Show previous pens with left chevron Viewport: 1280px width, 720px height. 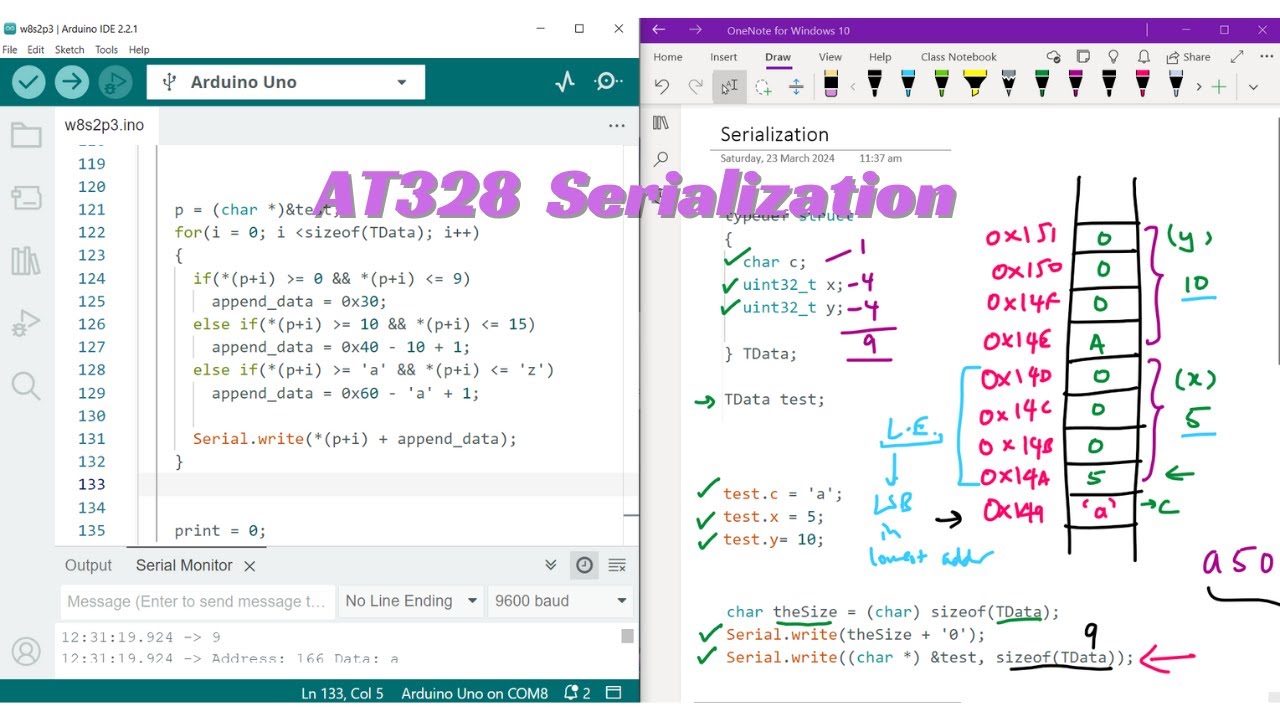853,87
